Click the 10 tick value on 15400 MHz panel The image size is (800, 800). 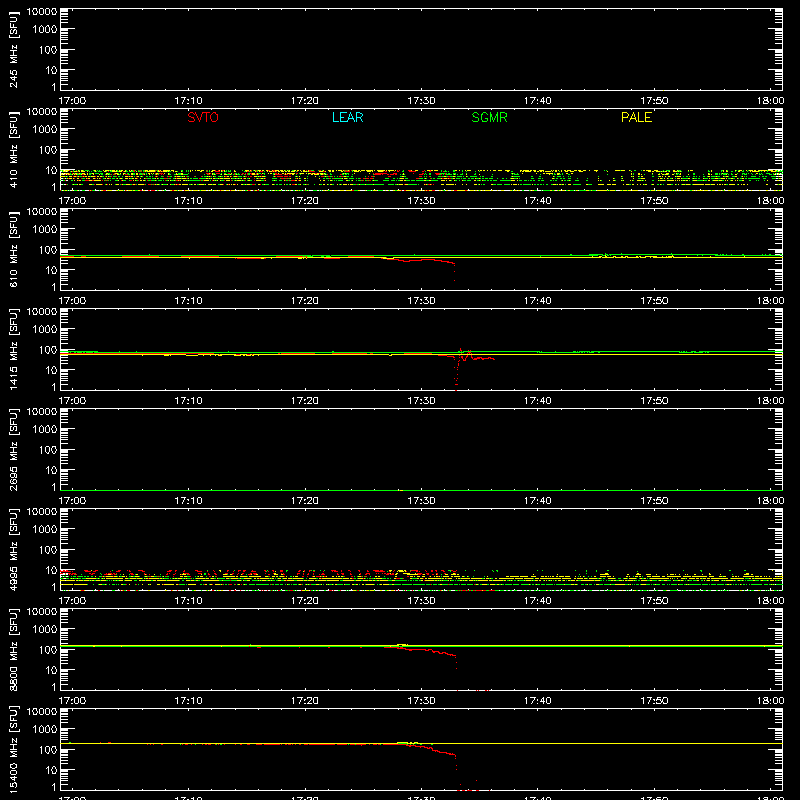tap(52, 770)
